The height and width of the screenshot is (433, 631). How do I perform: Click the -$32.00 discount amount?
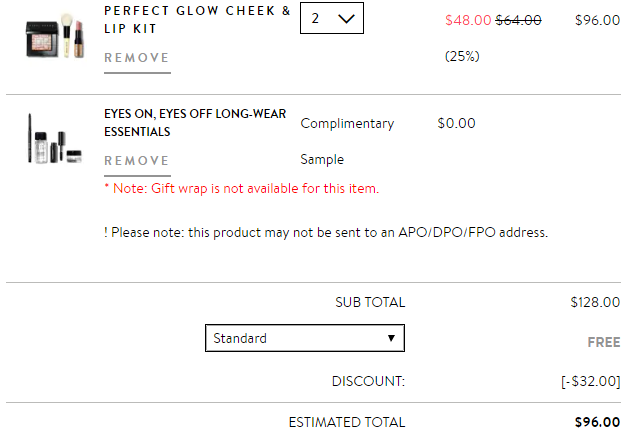click(x=591, y=381)
